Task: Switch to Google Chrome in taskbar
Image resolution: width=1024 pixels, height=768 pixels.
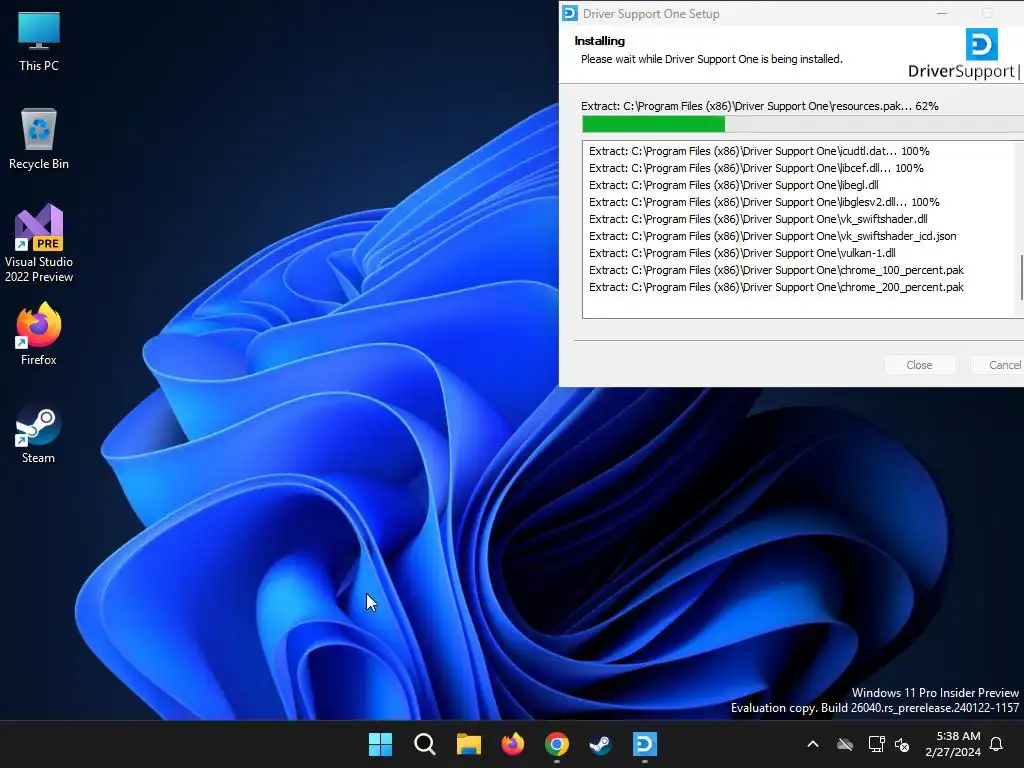Action: [556, 744]
